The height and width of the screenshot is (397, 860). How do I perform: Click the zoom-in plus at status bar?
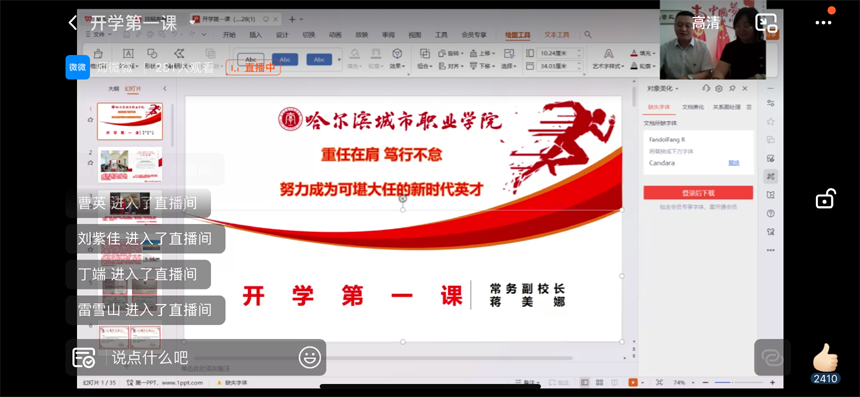point(772,382)
